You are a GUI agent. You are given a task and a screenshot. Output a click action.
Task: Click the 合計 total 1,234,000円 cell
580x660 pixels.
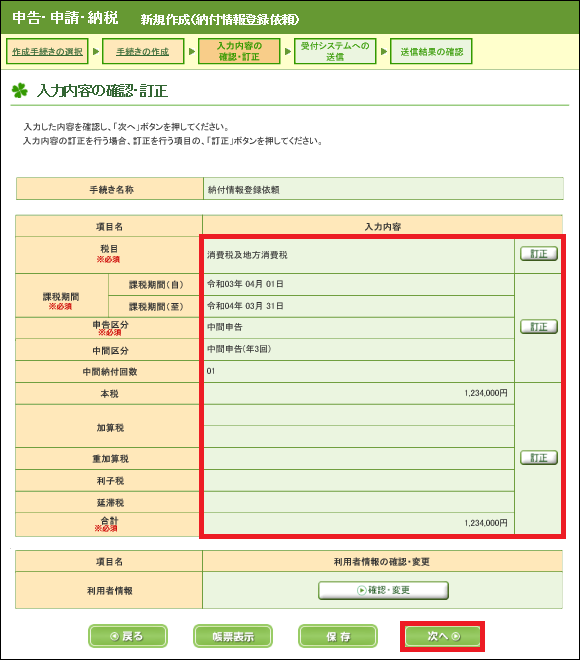[359, 523]
